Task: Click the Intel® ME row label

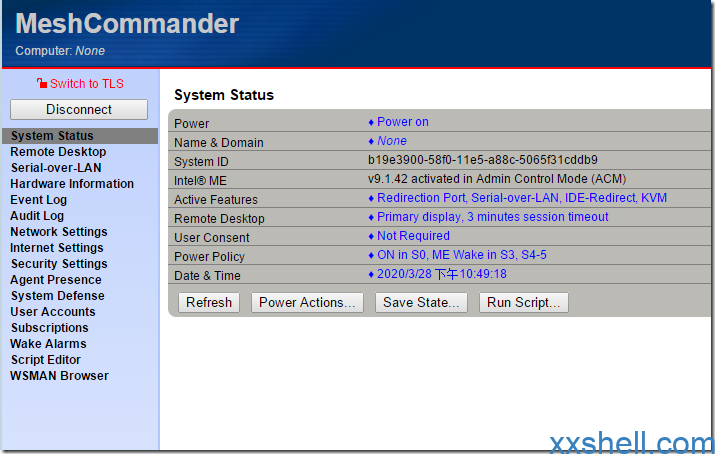Action: (x=200, y=181)
